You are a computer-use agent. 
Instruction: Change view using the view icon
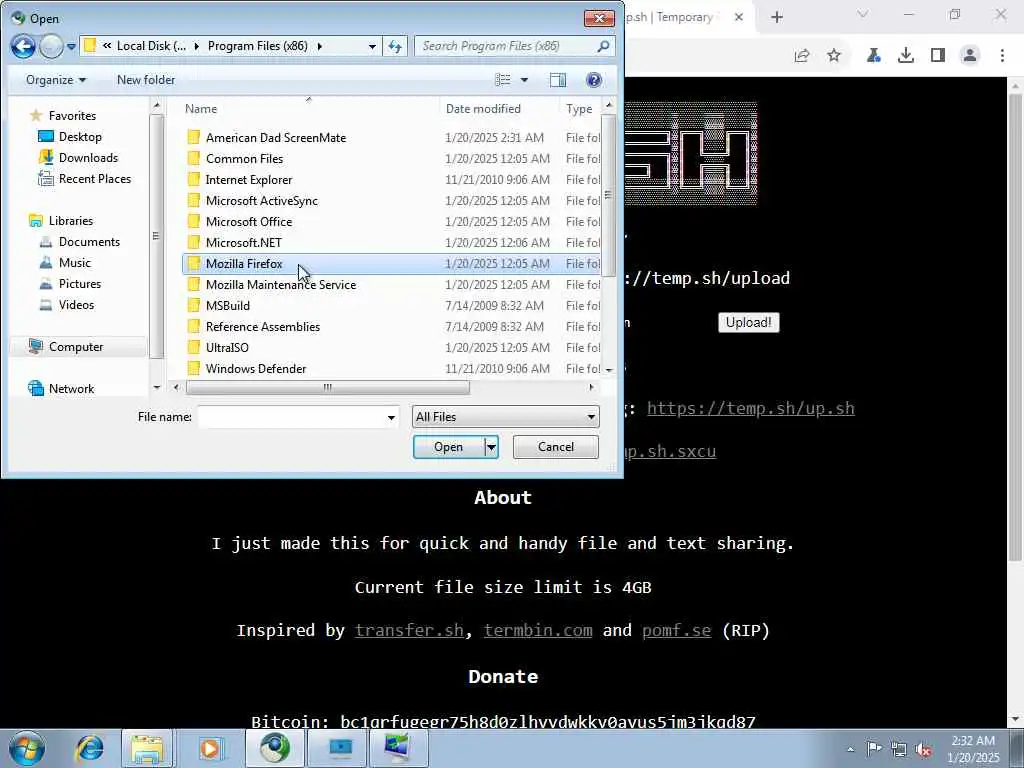click(503, 80)
